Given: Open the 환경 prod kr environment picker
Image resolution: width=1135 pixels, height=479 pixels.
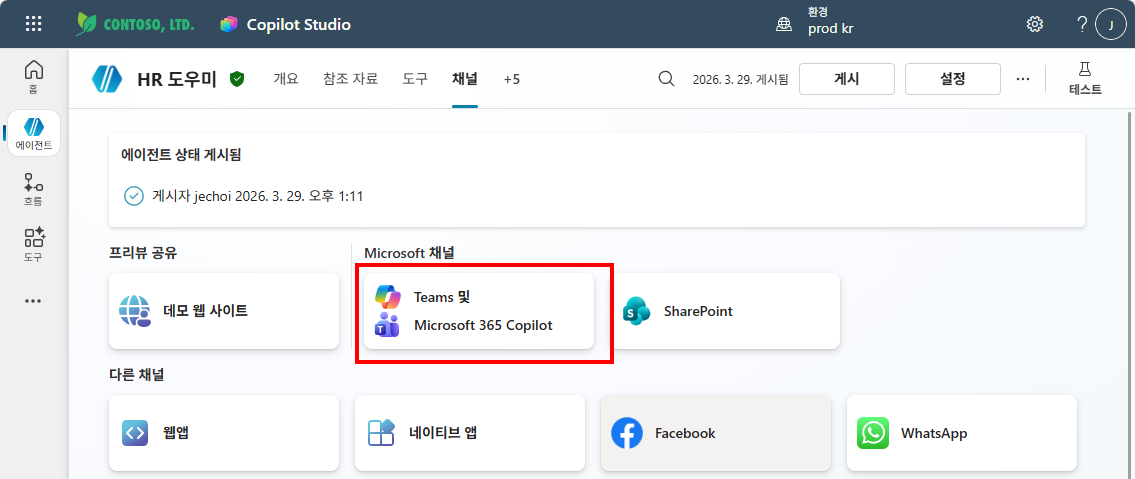Looking at the screenshot, I should coord(815,23).
